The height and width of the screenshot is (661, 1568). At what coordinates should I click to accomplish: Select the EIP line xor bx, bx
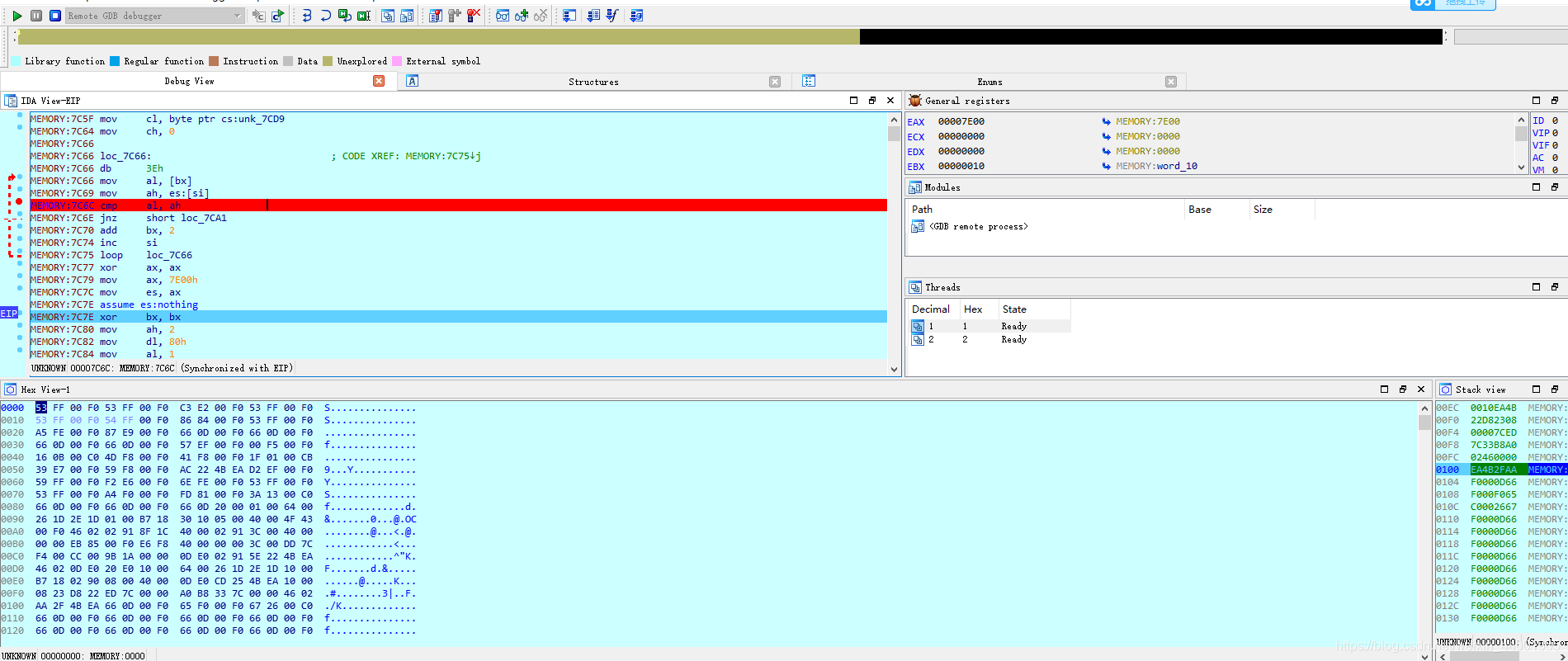(x=458, y=317)
